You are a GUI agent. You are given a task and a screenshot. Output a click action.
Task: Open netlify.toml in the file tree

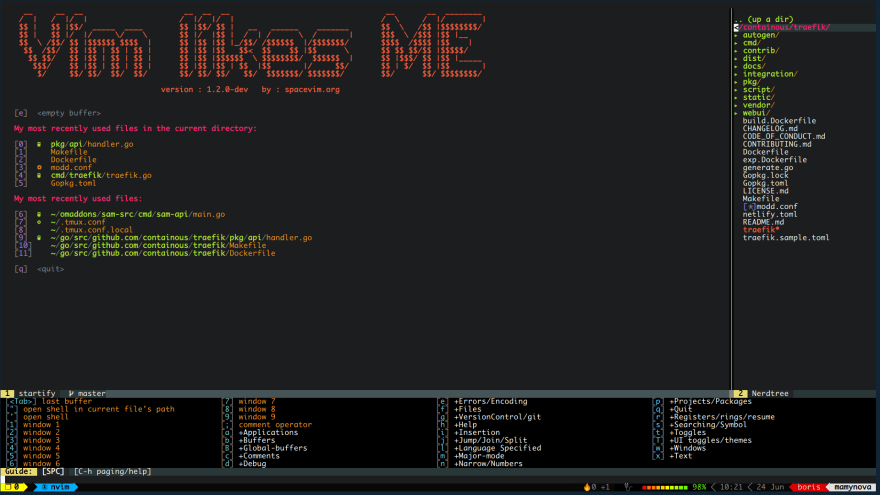coord(770,214)
